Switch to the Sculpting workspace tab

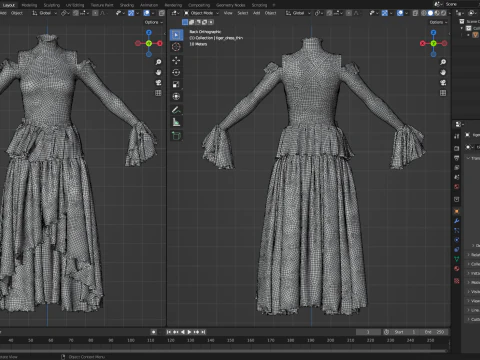coord(52,5)
